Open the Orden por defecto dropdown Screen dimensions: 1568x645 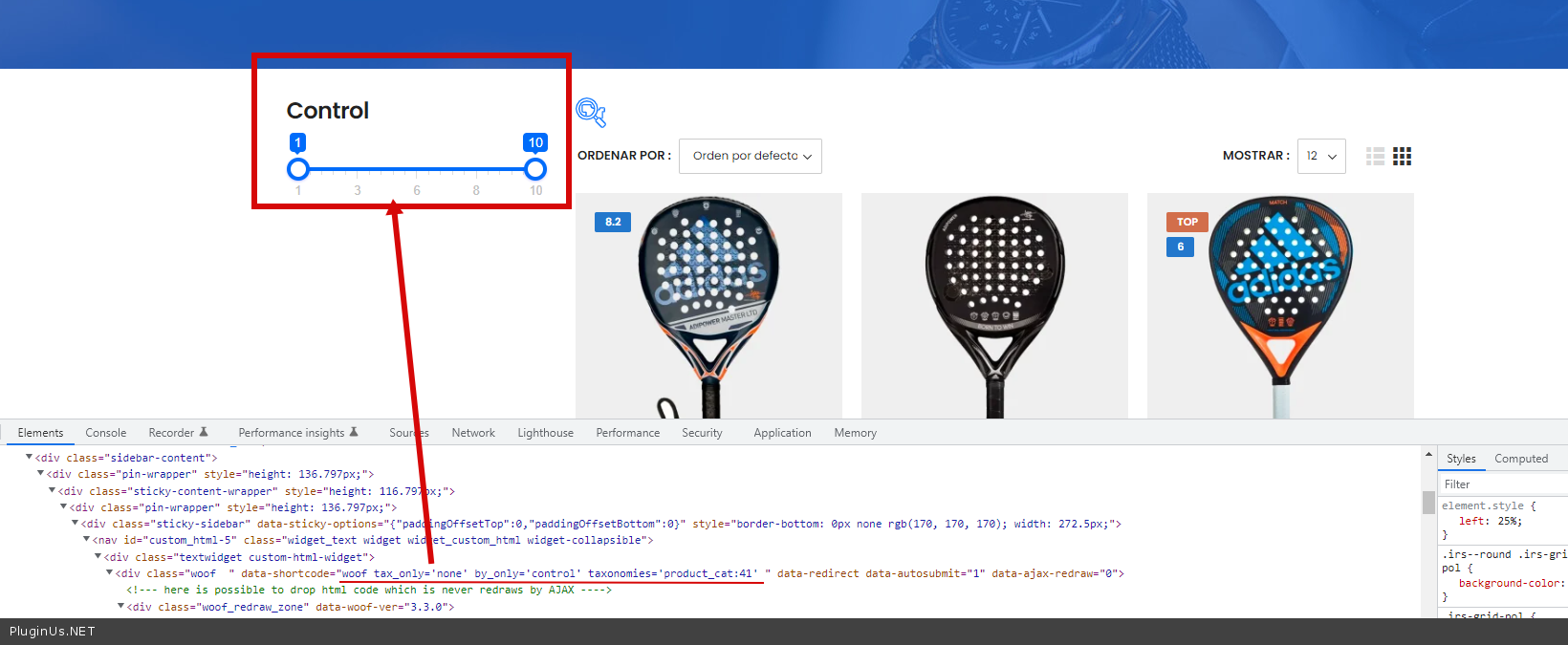pyautogui.click(x=750, y=156)
